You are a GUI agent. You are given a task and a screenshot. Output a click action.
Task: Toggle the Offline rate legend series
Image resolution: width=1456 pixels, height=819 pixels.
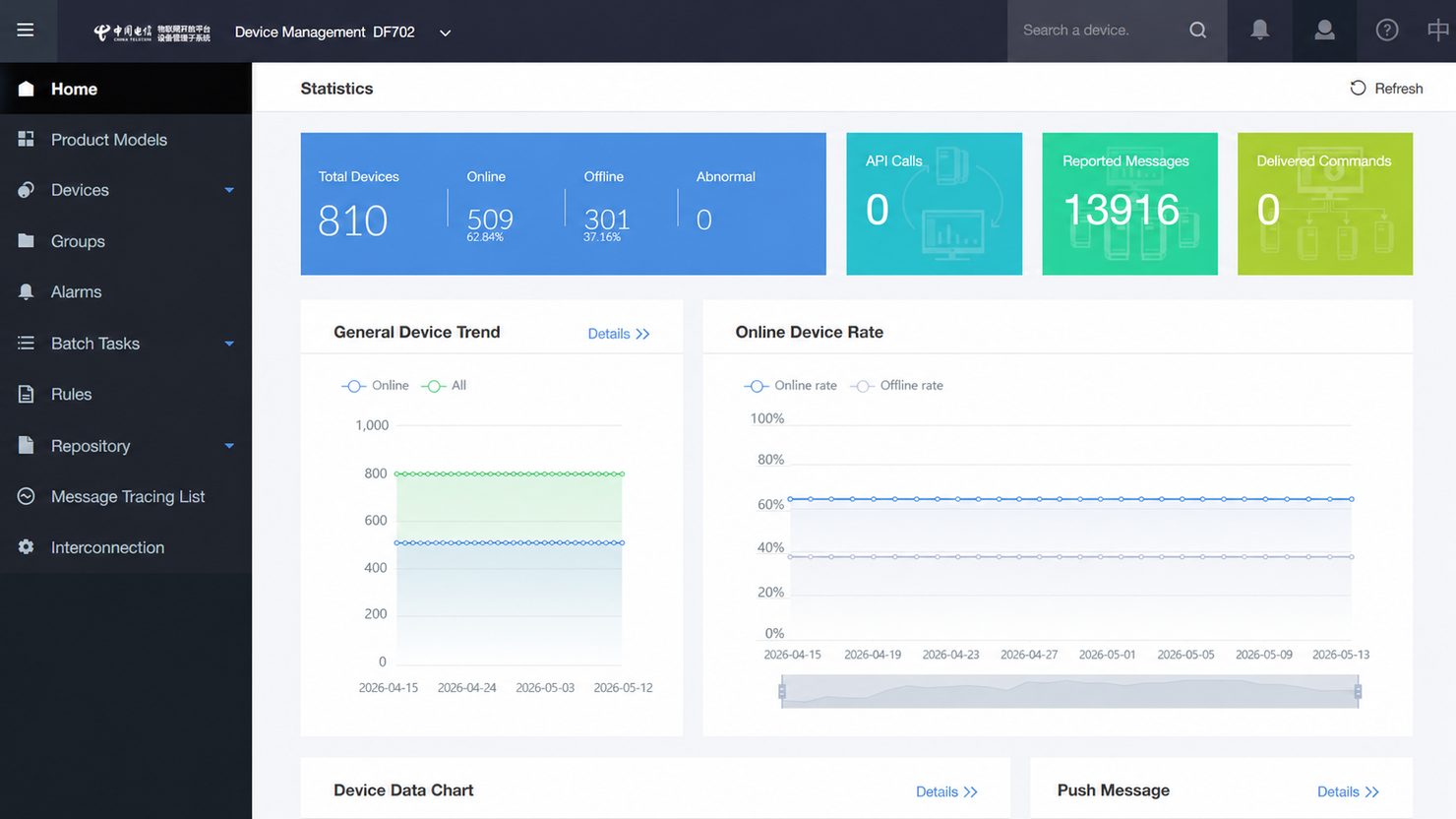[x=896, y=386]
